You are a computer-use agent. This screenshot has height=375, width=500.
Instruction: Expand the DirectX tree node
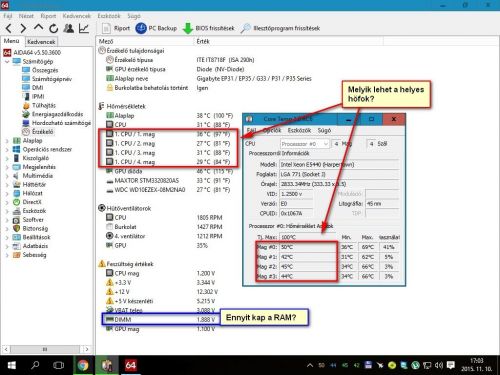(7, 202)
